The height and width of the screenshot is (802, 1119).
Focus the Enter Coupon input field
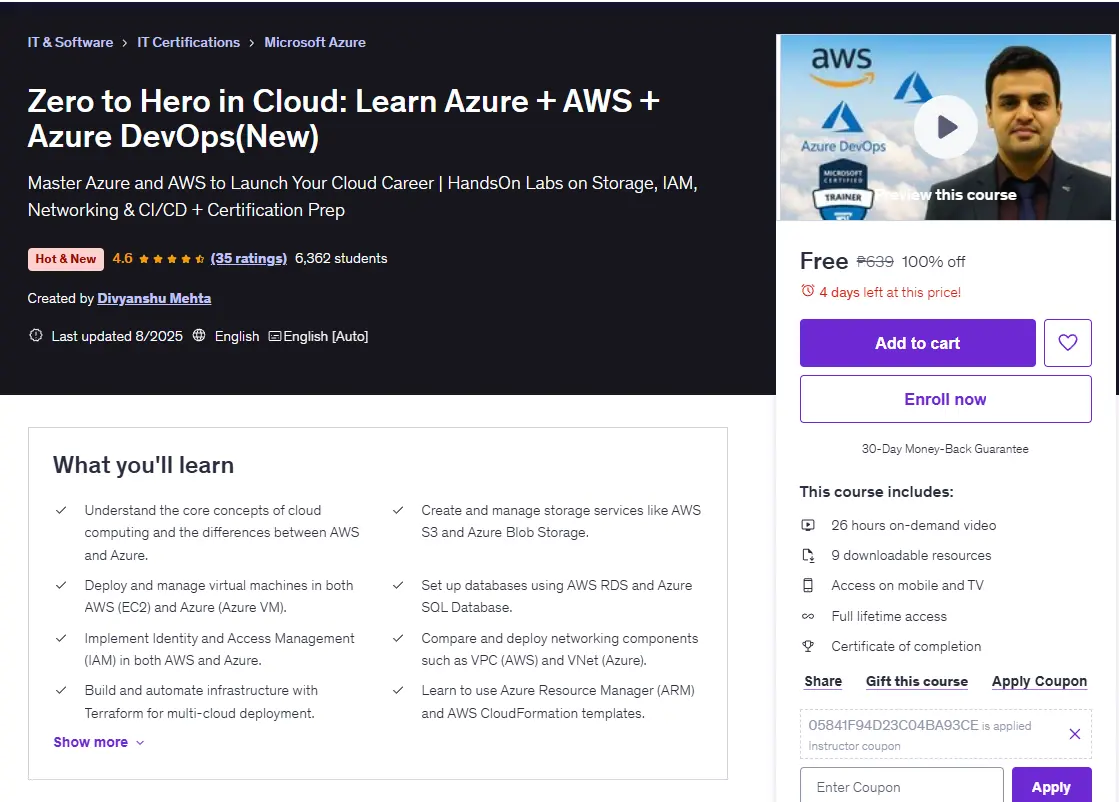pos(901,786)
